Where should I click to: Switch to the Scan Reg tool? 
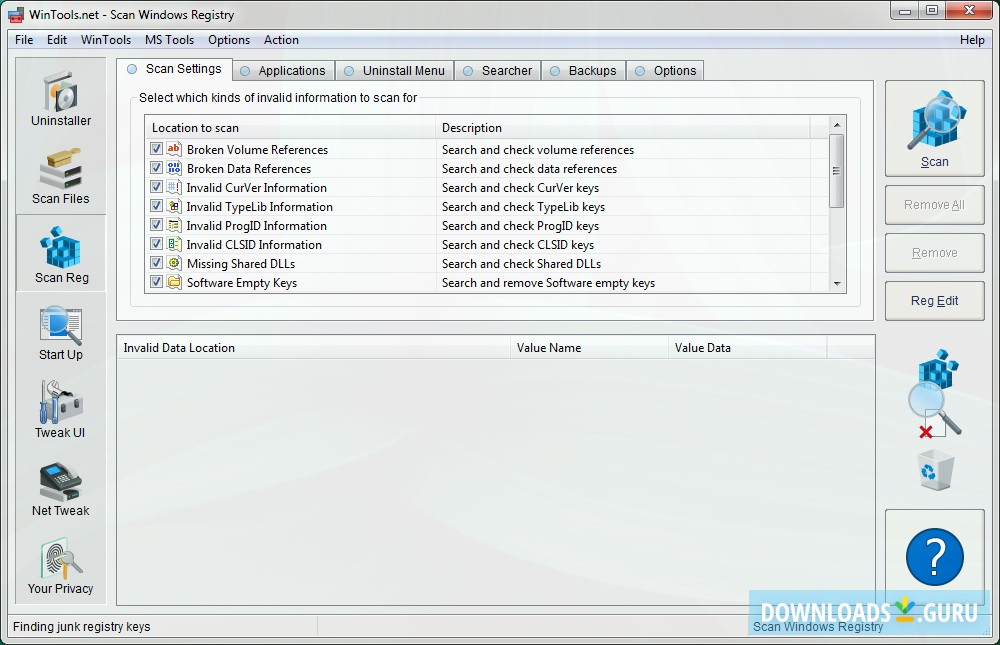point(60,253)
